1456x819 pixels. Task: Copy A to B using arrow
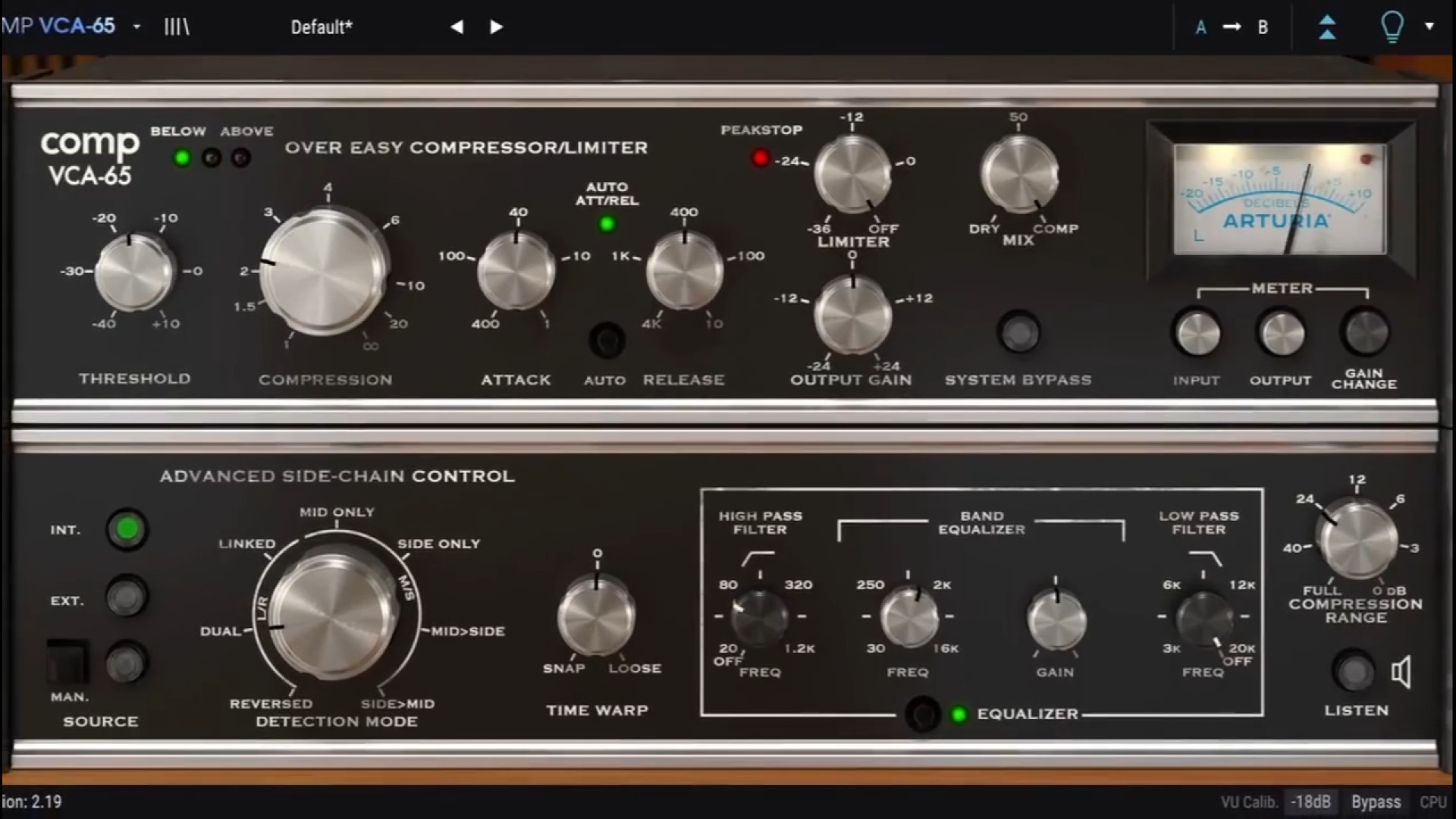pyautogui.click(x=1232, y=27)
